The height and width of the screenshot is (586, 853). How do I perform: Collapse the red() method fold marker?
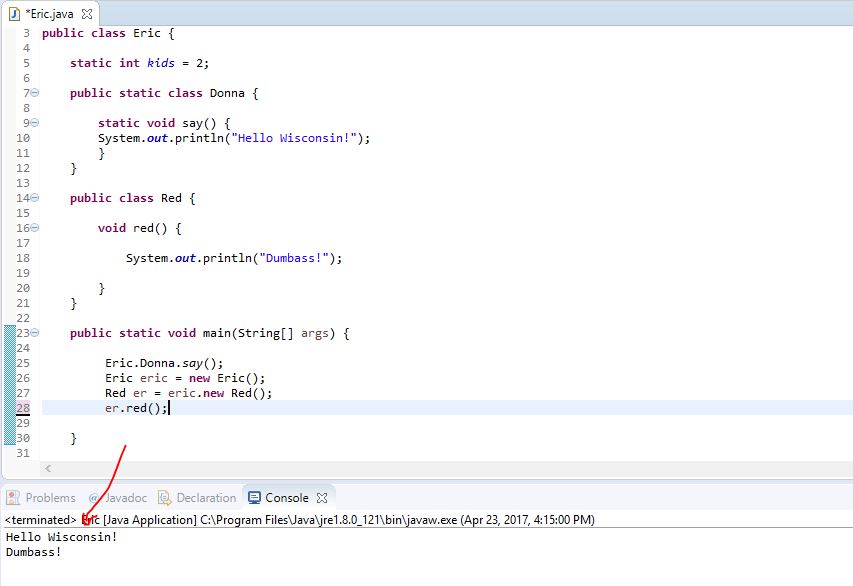point(33,227)
